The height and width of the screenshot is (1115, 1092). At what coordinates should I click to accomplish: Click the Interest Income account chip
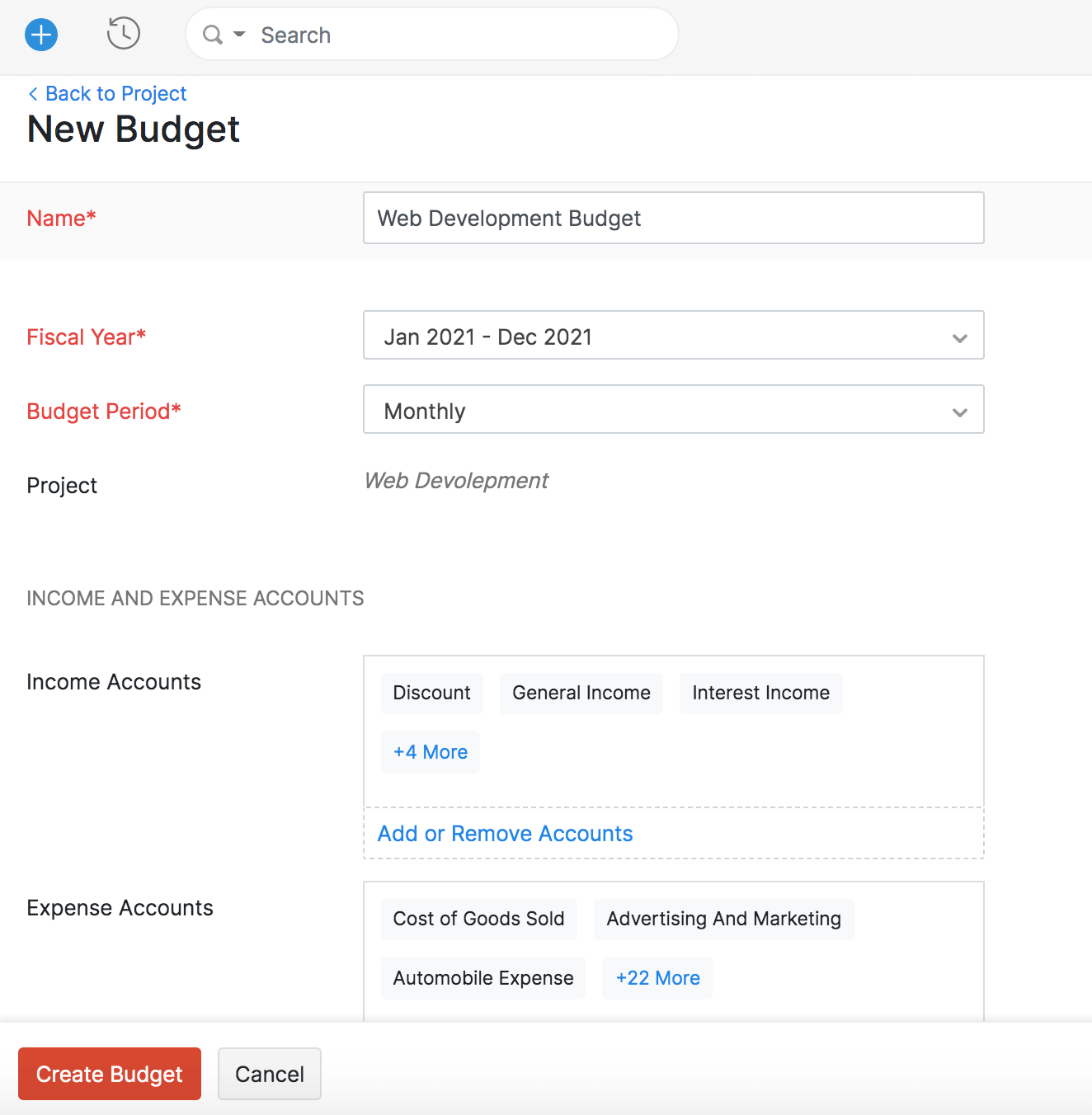point(760,693)
